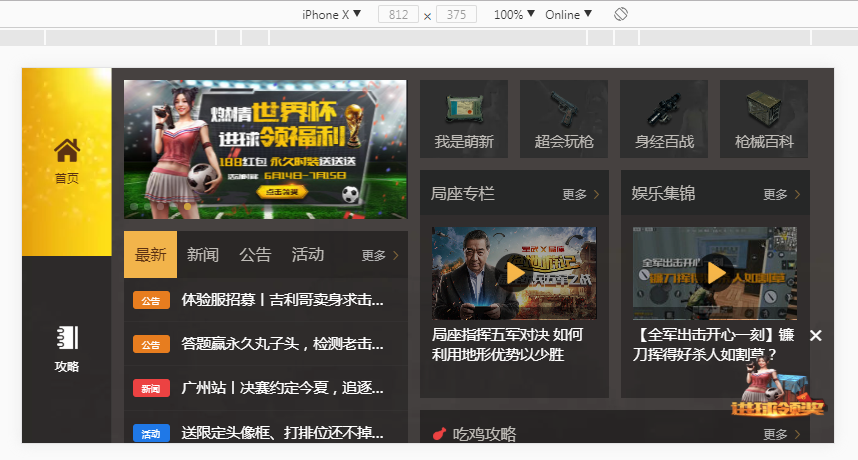858x460 pixels.
Task: Click the rotate device icon in toolbar
Action: [x=620, y=14]
